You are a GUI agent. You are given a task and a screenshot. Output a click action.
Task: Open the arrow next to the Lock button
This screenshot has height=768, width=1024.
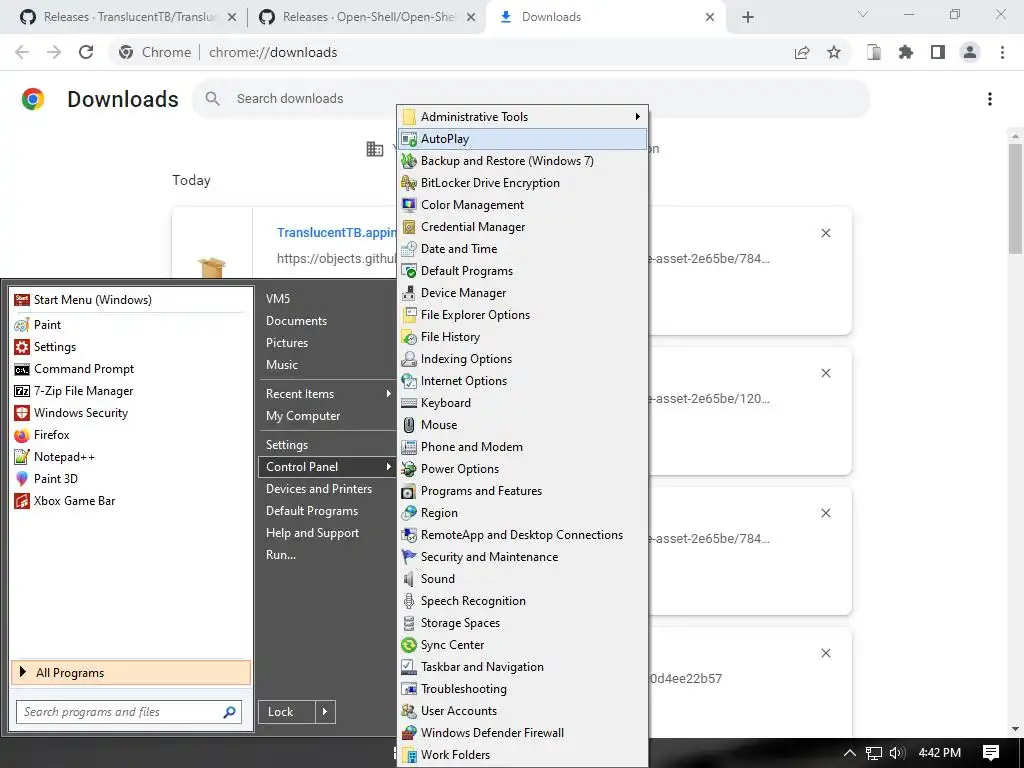(325, 712)
